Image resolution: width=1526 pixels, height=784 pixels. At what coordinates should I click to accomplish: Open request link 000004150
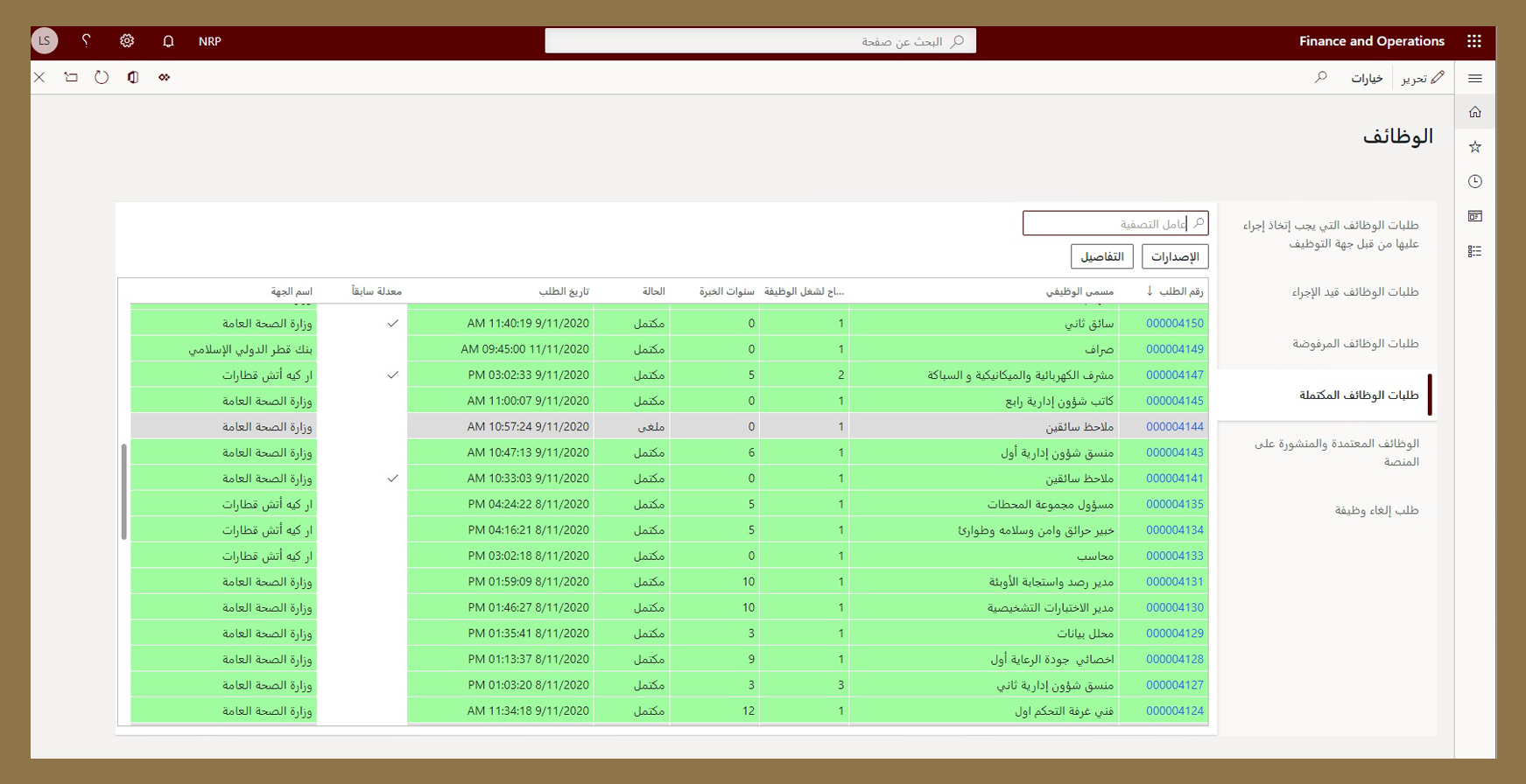click(x=1175, y=324)
